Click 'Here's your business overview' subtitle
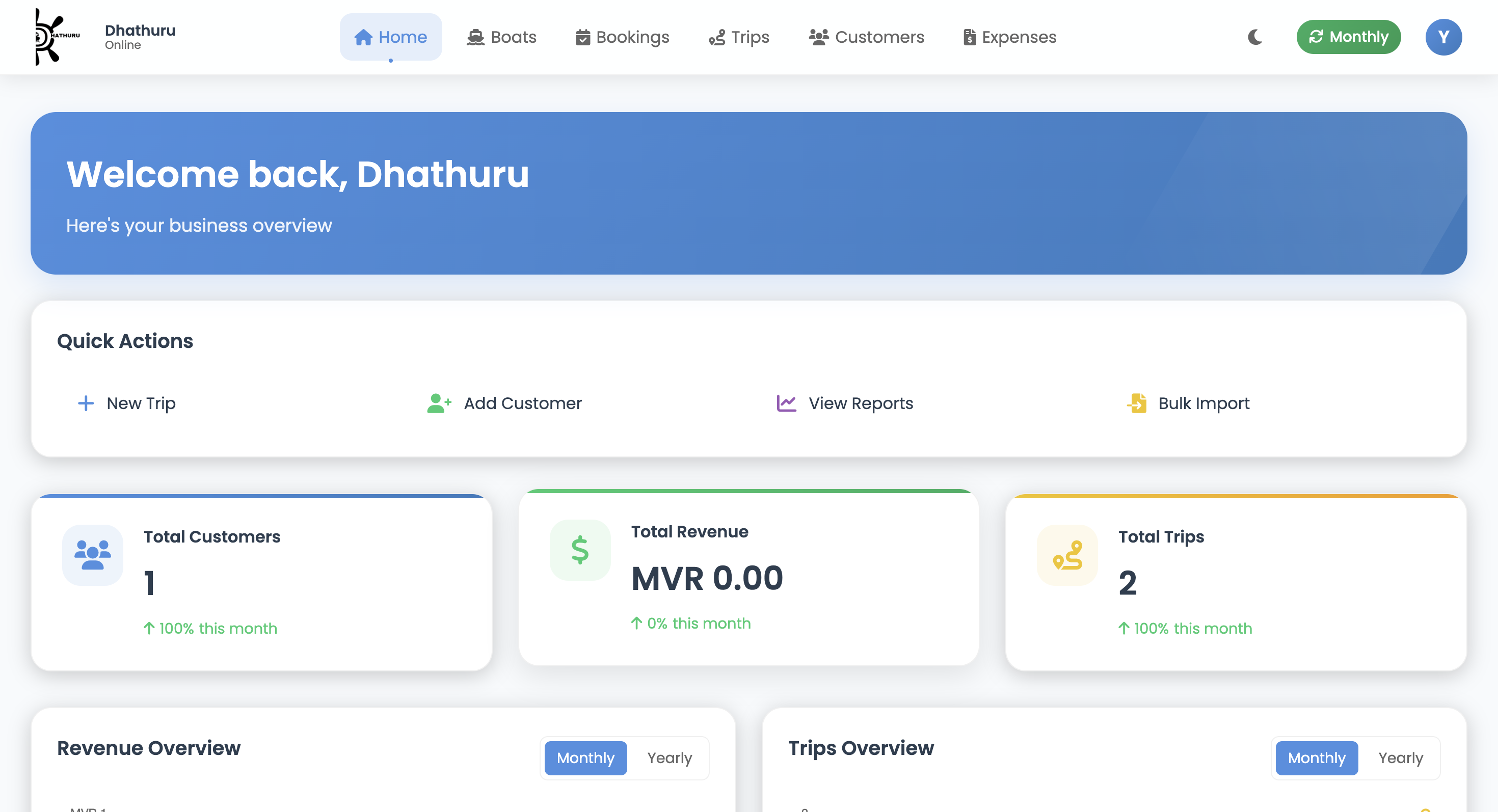The width and height of the screenshot is (1498, 812). pyautogui.click(x=199, y=226)
